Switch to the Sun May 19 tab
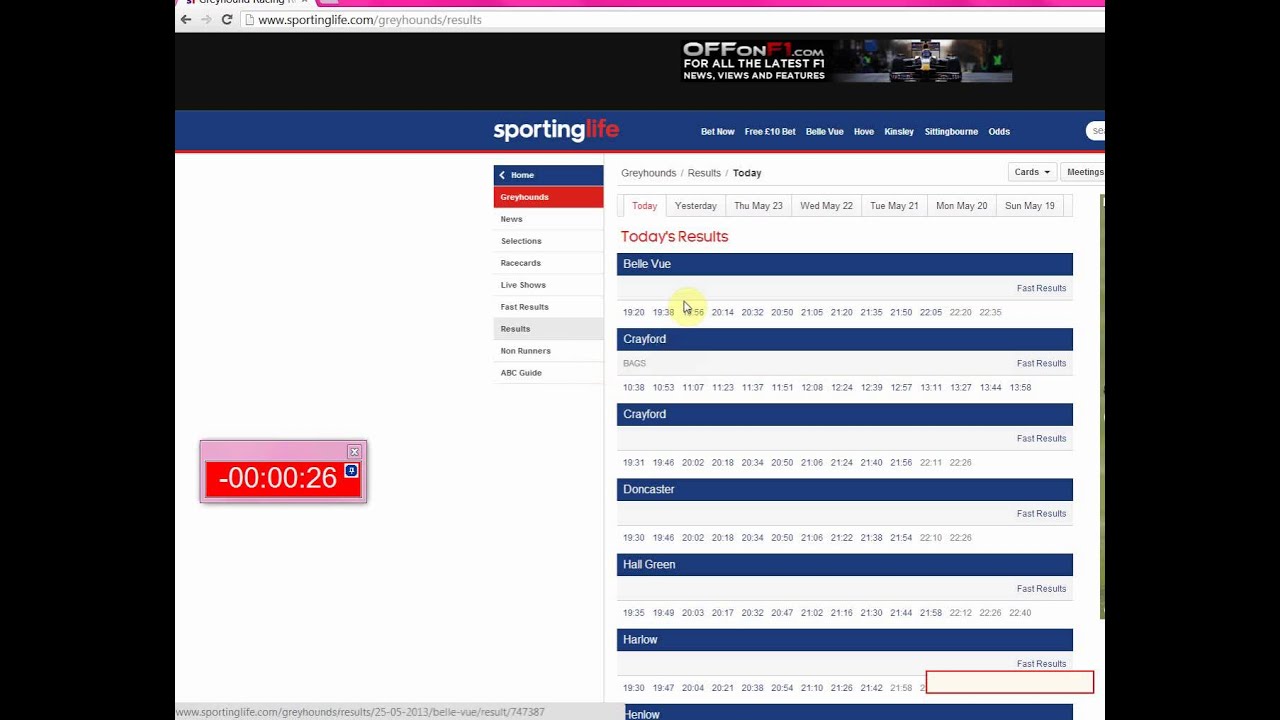The image size is (1280, 720). 1029,206
